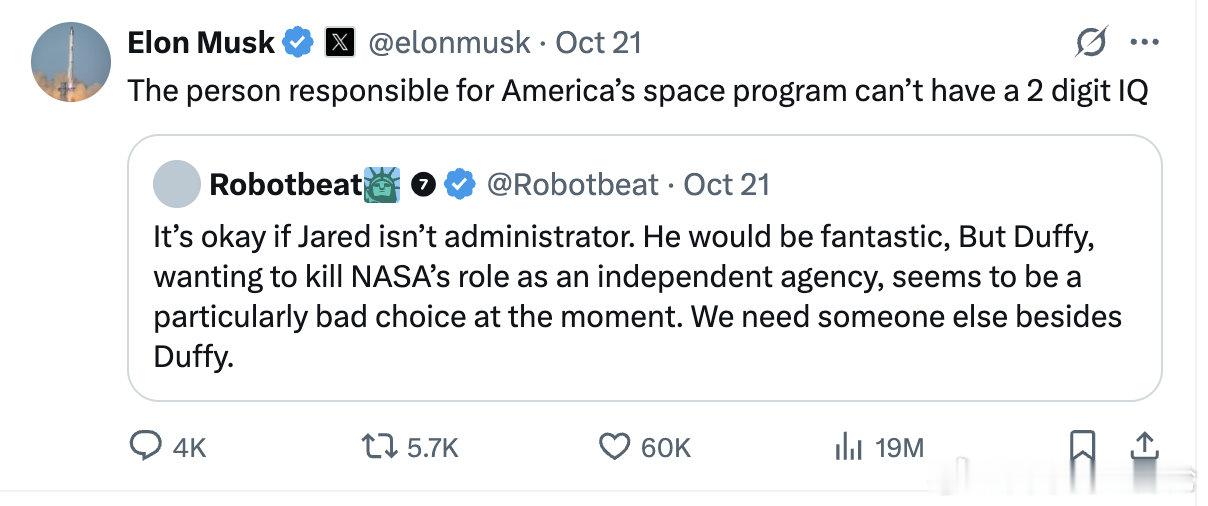Click the reply comment icon

click(x=148, y=447)
